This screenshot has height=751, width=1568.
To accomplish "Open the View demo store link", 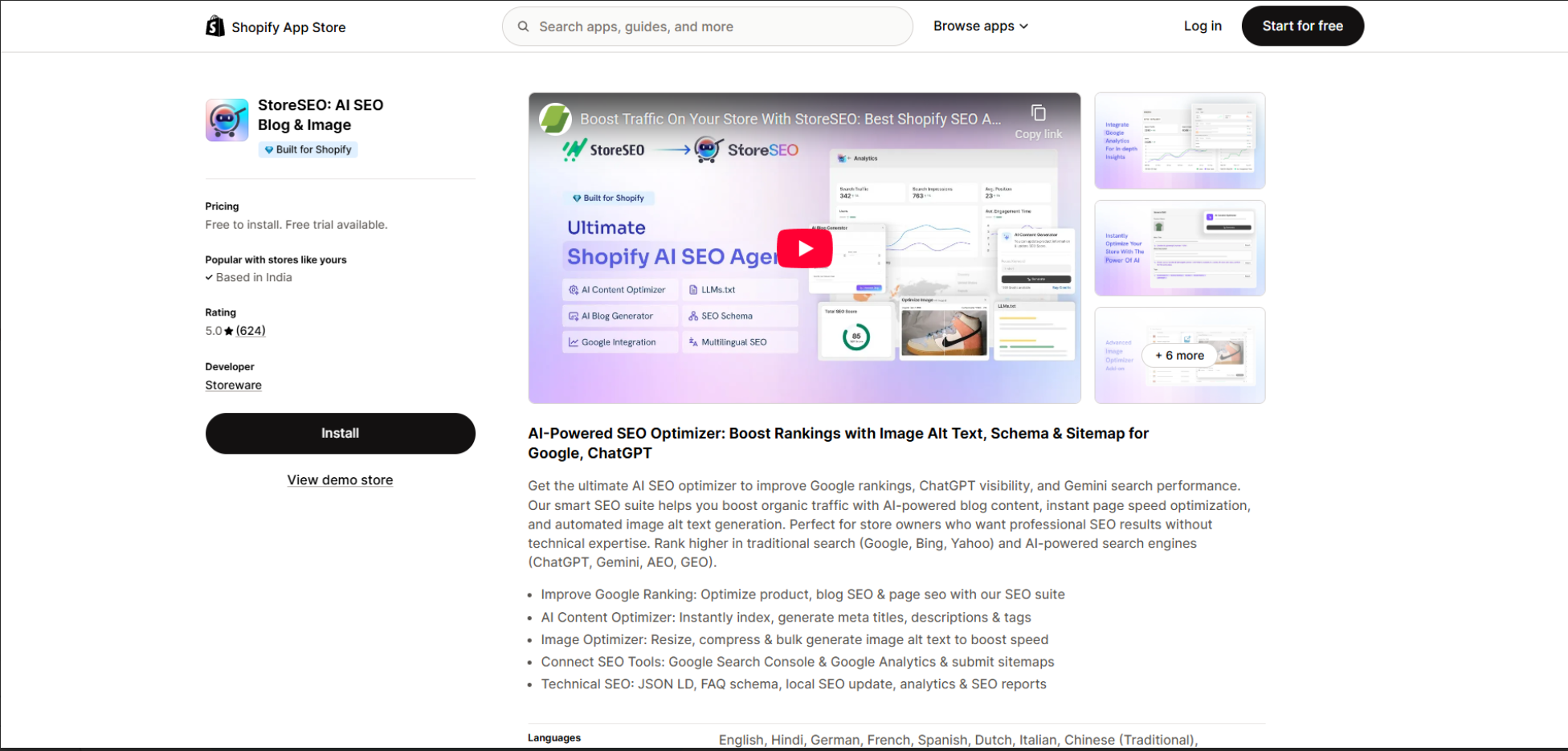I will tap(340, 480).
